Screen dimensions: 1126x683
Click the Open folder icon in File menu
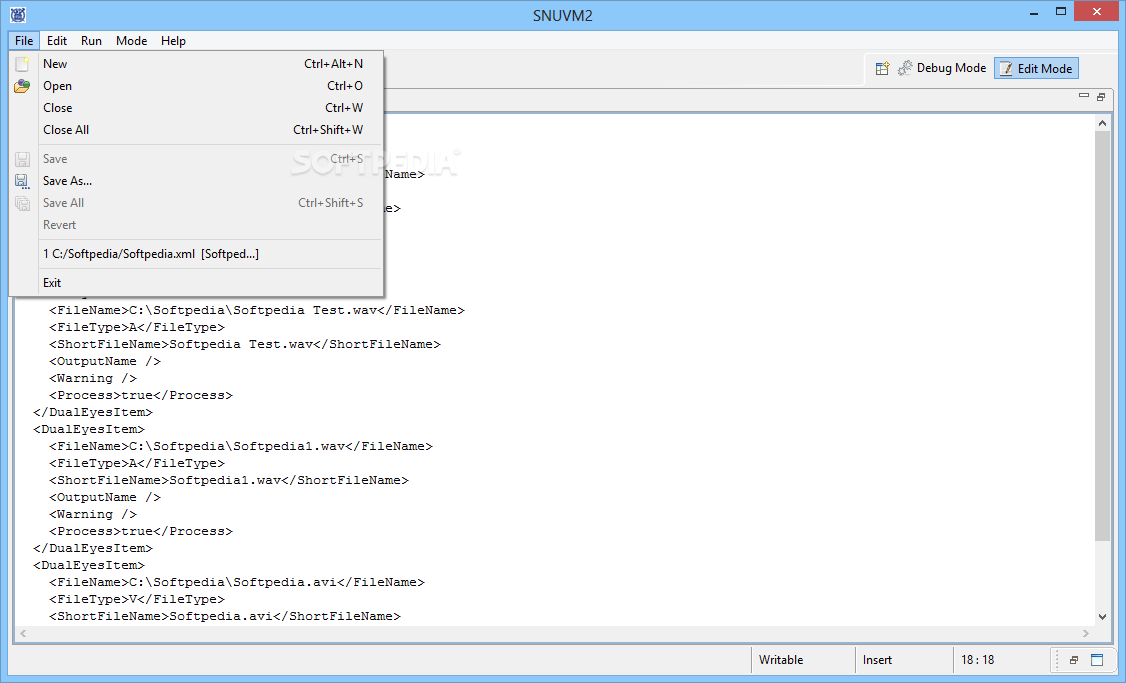22,86
